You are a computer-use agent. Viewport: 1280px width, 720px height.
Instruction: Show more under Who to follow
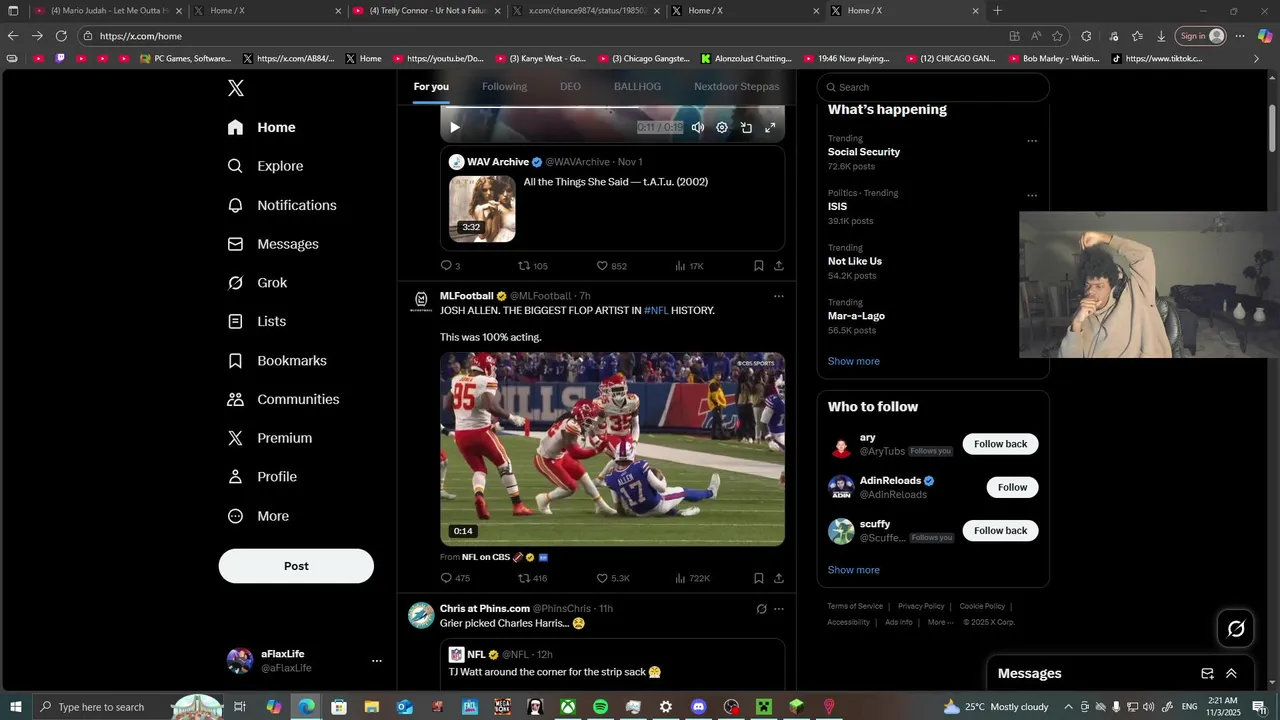[853, 570]
